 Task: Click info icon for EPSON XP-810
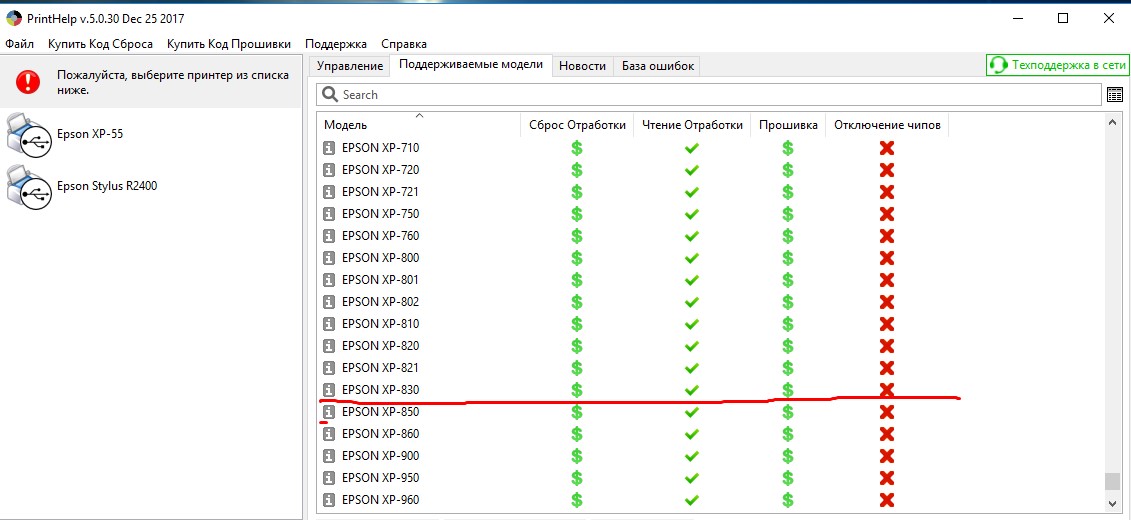329,324
